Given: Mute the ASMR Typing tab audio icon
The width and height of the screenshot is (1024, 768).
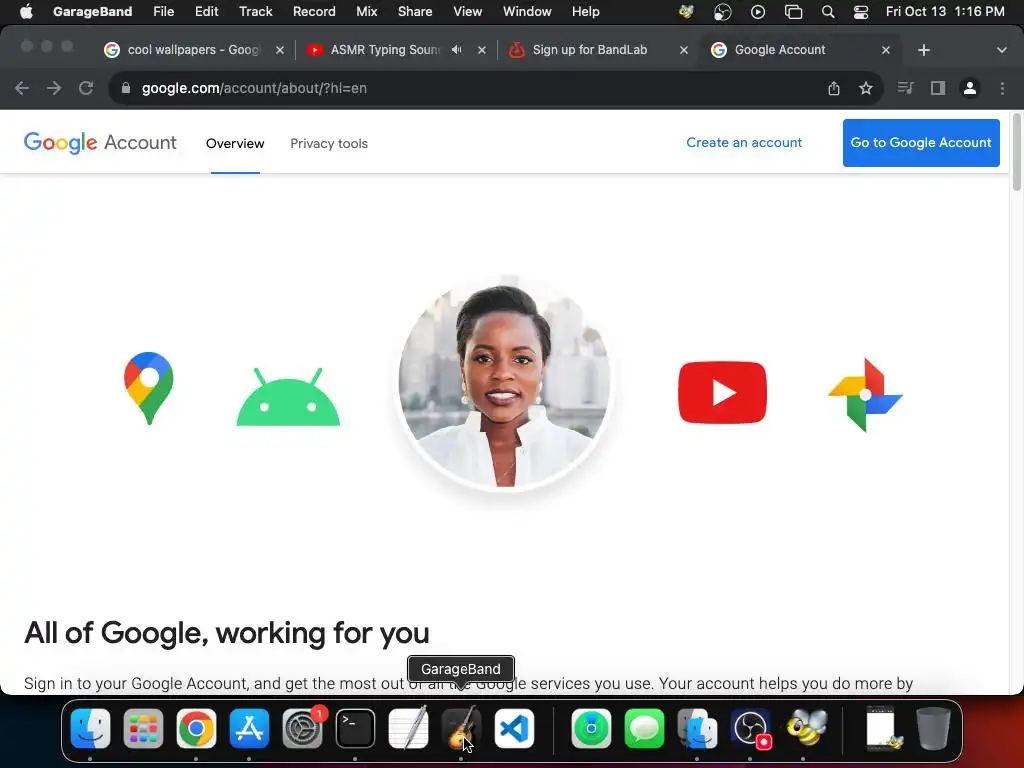Looking at the screenshot, I should coord(456,50).
